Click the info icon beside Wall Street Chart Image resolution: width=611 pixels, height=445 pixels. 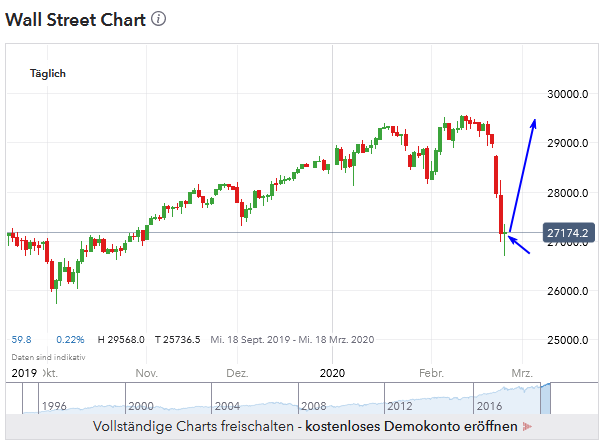click(159, 19)
